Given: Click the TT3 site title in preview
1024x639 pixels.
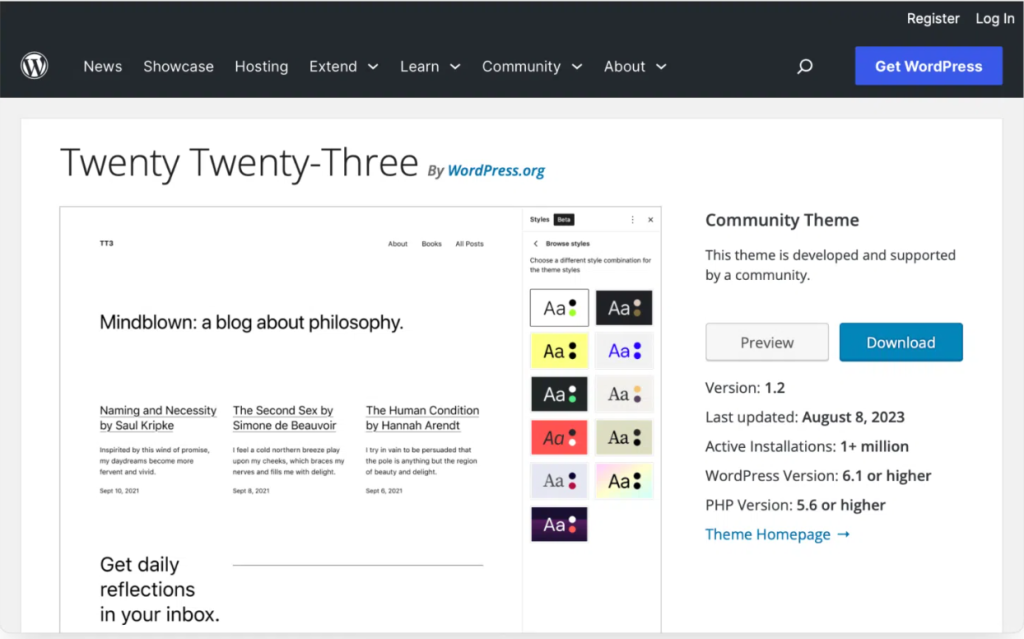Looking at the screenshot, I should [106, 243].
